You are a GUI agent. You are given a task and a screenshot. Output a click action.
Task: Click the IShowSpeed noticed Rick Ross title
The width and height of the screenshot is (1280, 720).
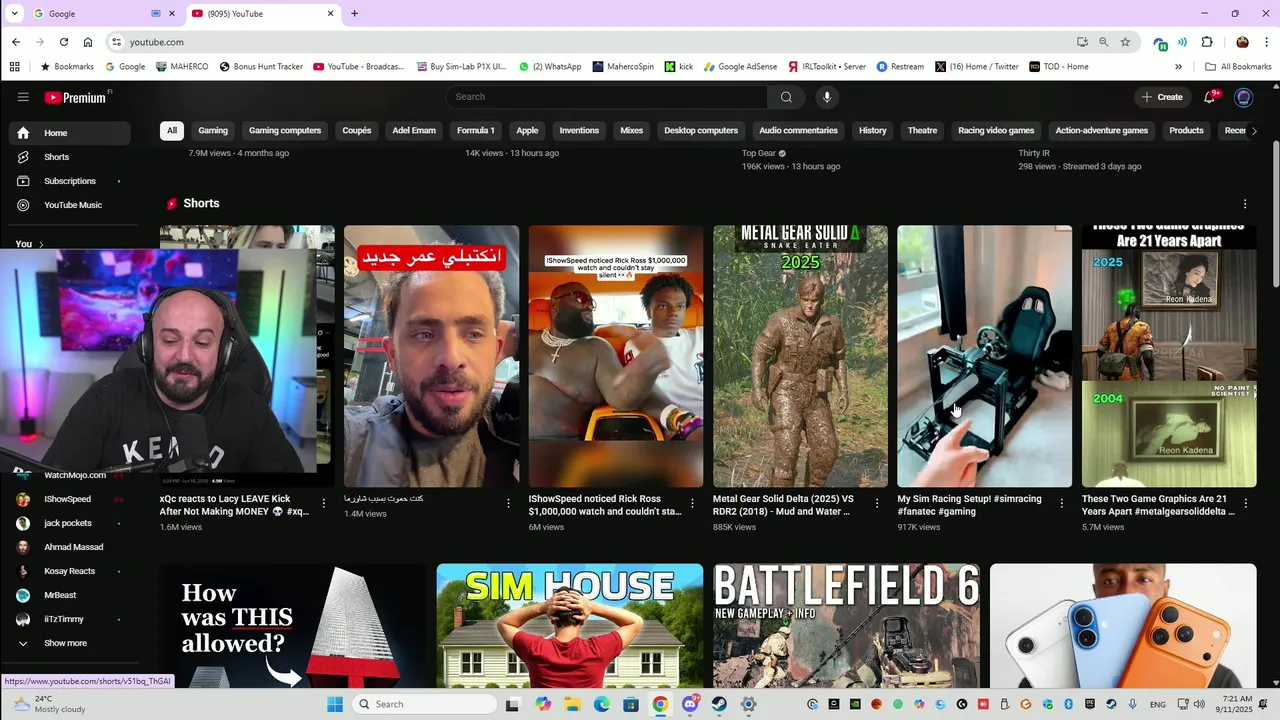pos(606,505)
